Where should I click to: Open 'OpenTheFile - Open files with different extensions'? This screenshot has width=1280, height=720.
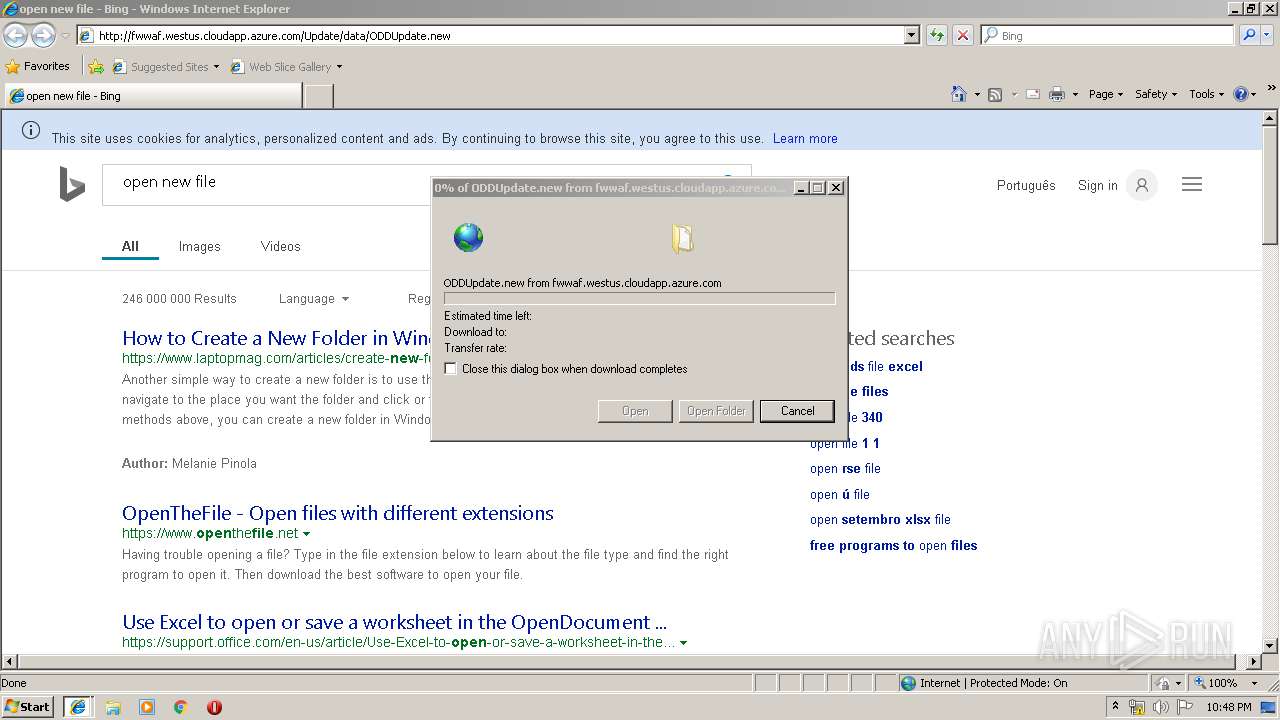click(x=338, y=513)
